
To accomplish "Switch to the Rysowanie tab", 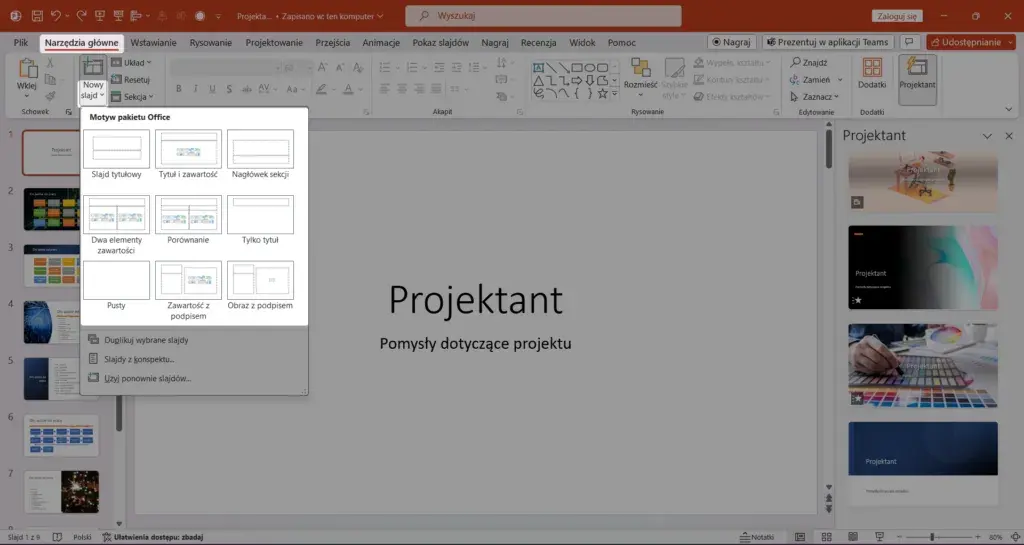I will point(210,42).
